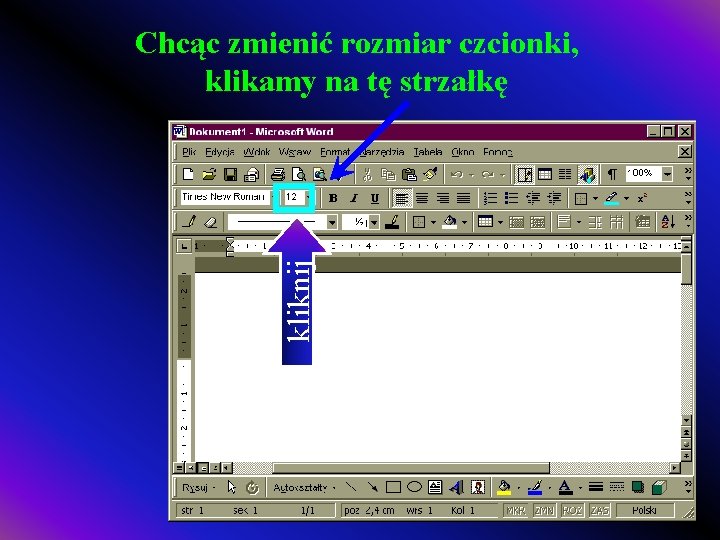720x540 pixels.
Task: Toggle Underline formatting
Action: [375, 198]
